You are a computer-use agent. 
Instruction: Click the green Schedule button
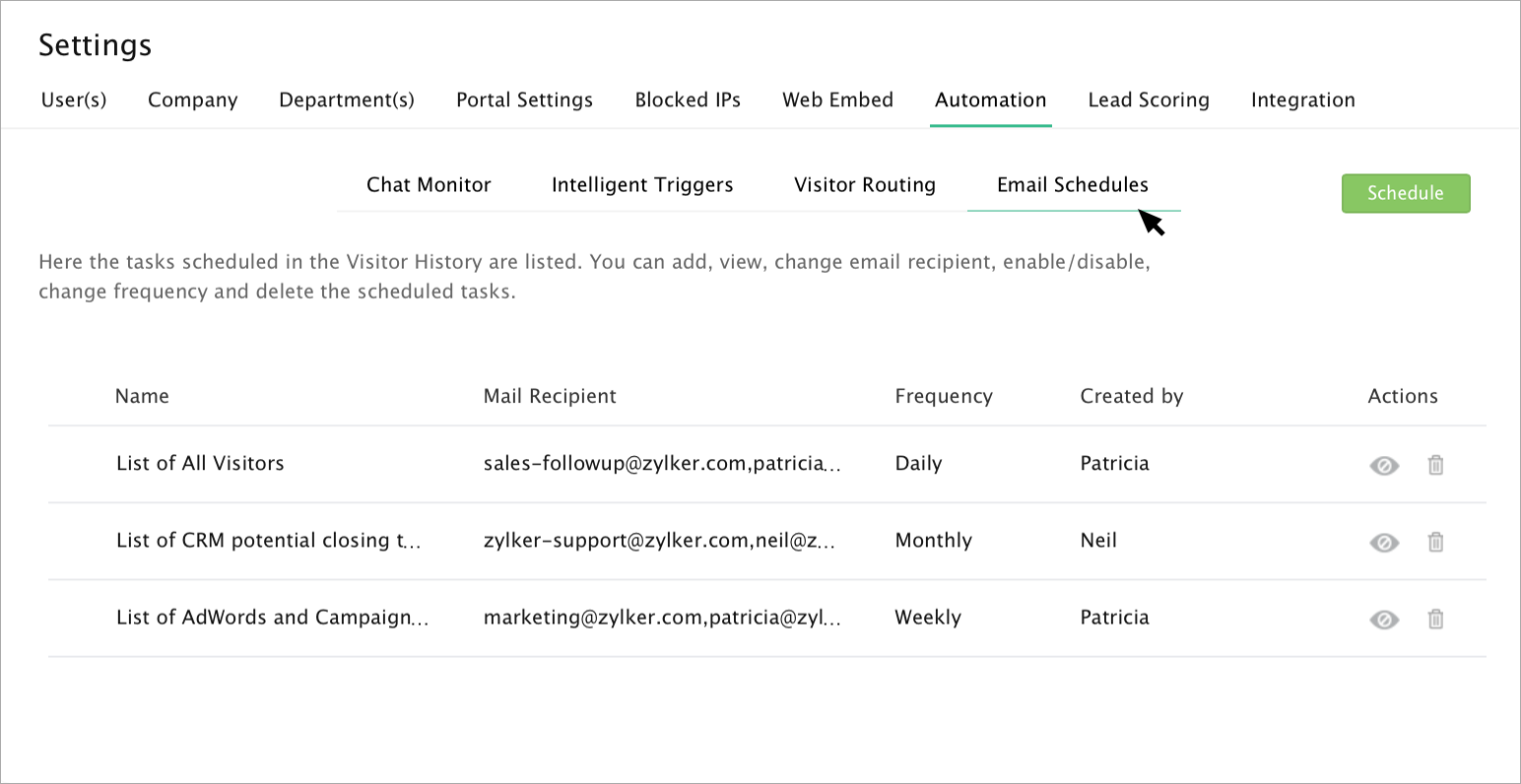pos(1405,193)
